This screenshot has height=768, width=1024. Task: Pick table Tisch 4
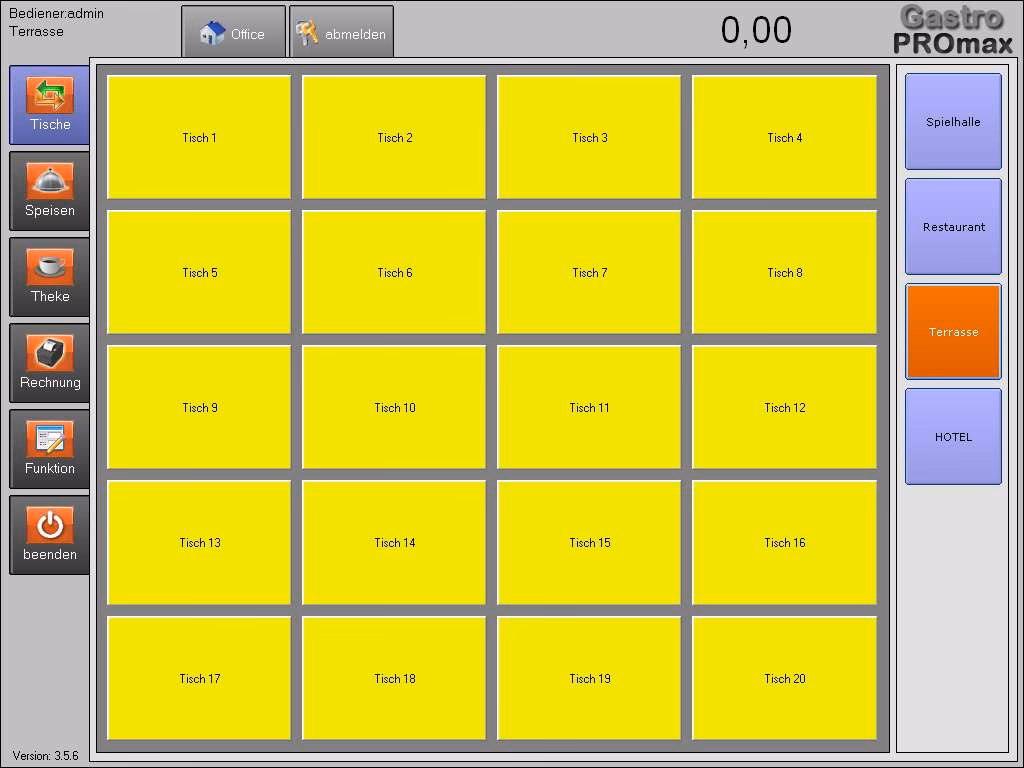point(784,138)
